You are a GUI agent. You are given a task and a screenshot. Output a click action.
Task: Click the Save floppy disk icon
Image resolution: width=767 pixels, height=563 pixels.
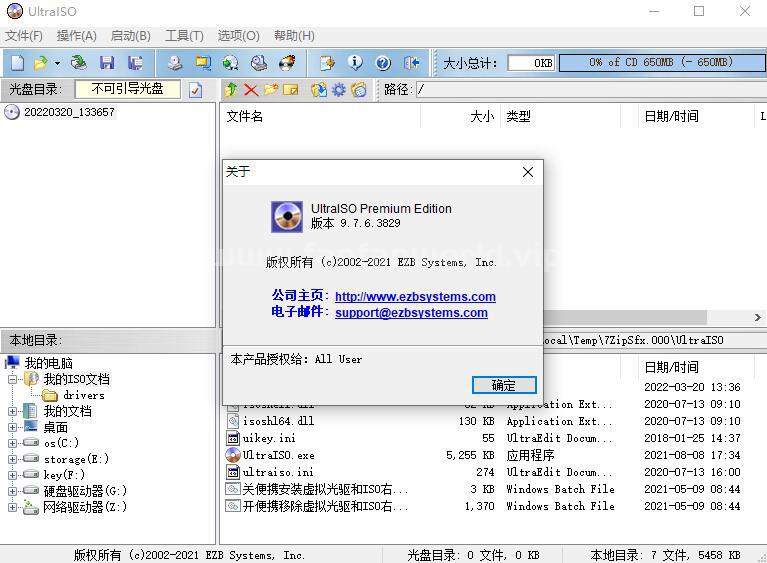point(107,63)
